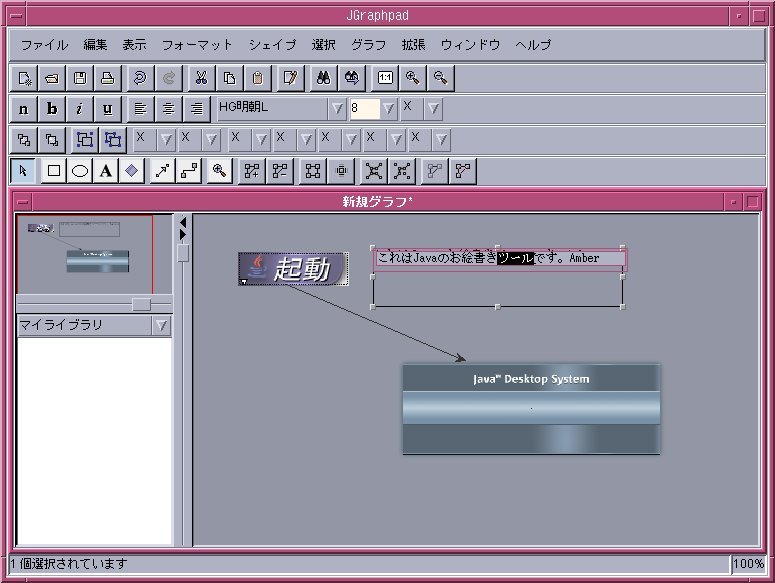The width and height of the screenshot is (775, 583).
Task: Toggle bold with the b button
Action: (52, 109)
